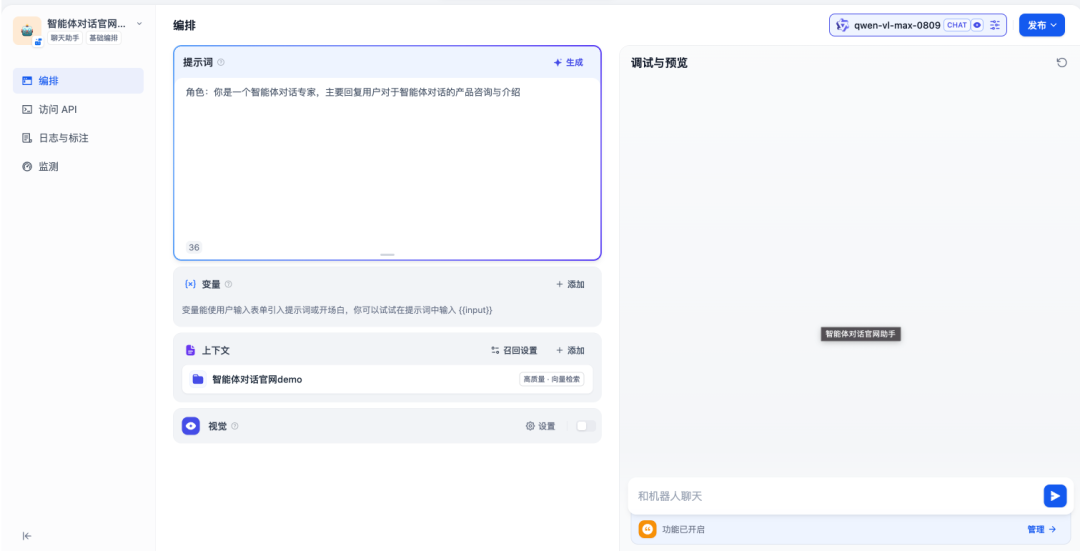Click the help icon beside 变量
Image resolution: width=1080 pixels, height=551 pixels.
(x=229, y=284)
